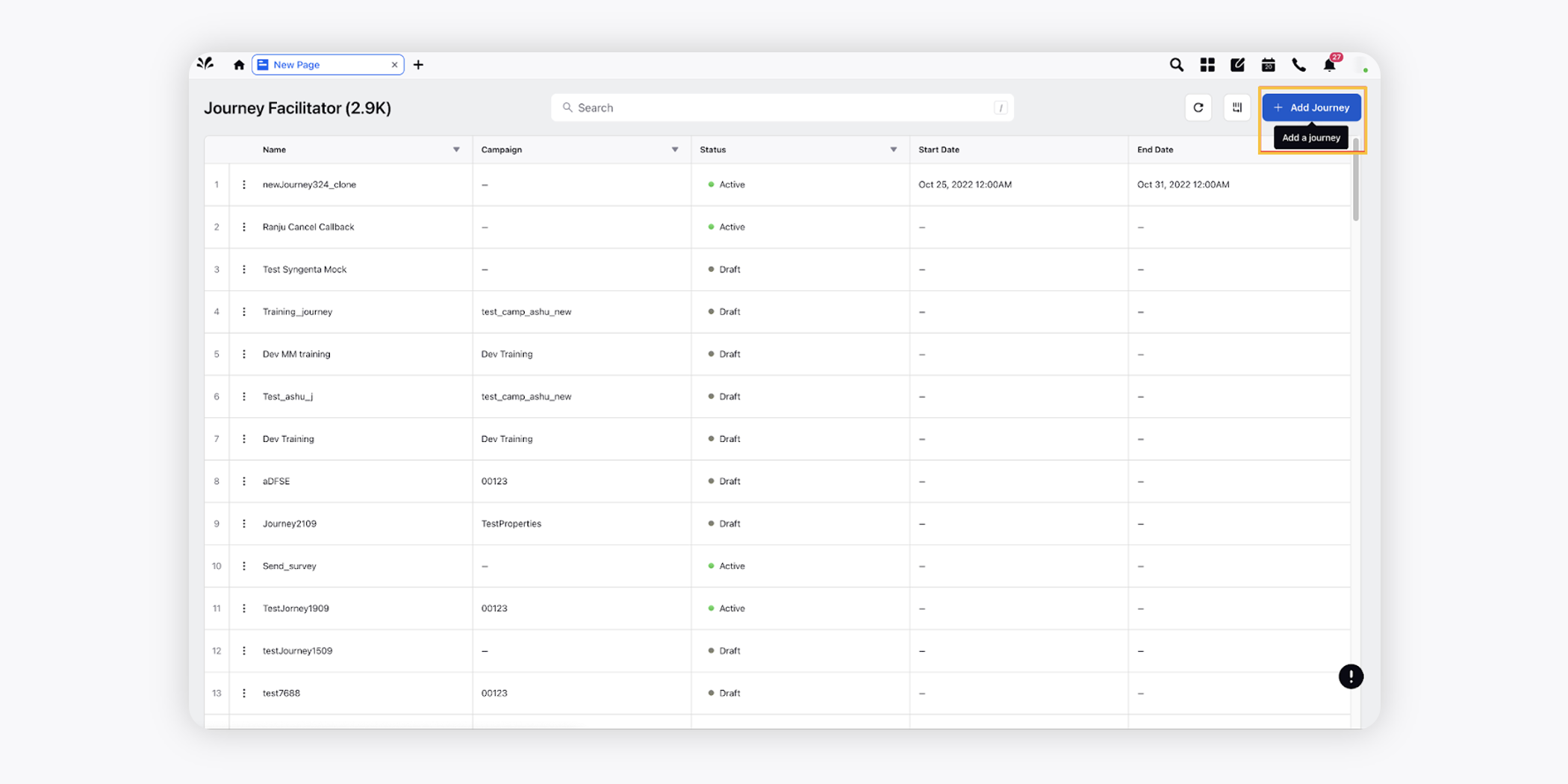Click the Sprinklr leaf logo icon
The image size is (1568, 784).
coord(205,64)
